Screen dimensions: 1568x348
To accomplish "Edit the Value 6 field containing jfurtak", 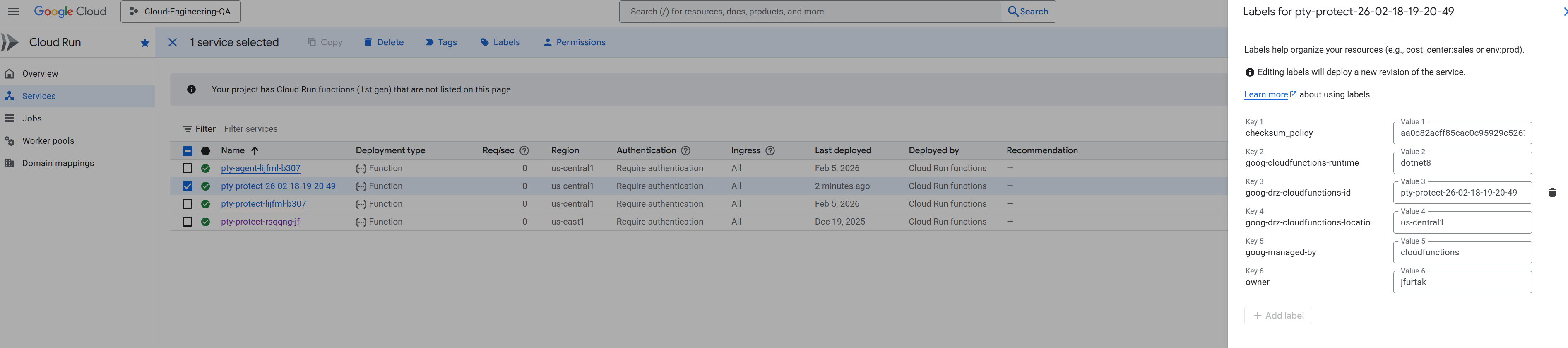I will click(1462, 283).
